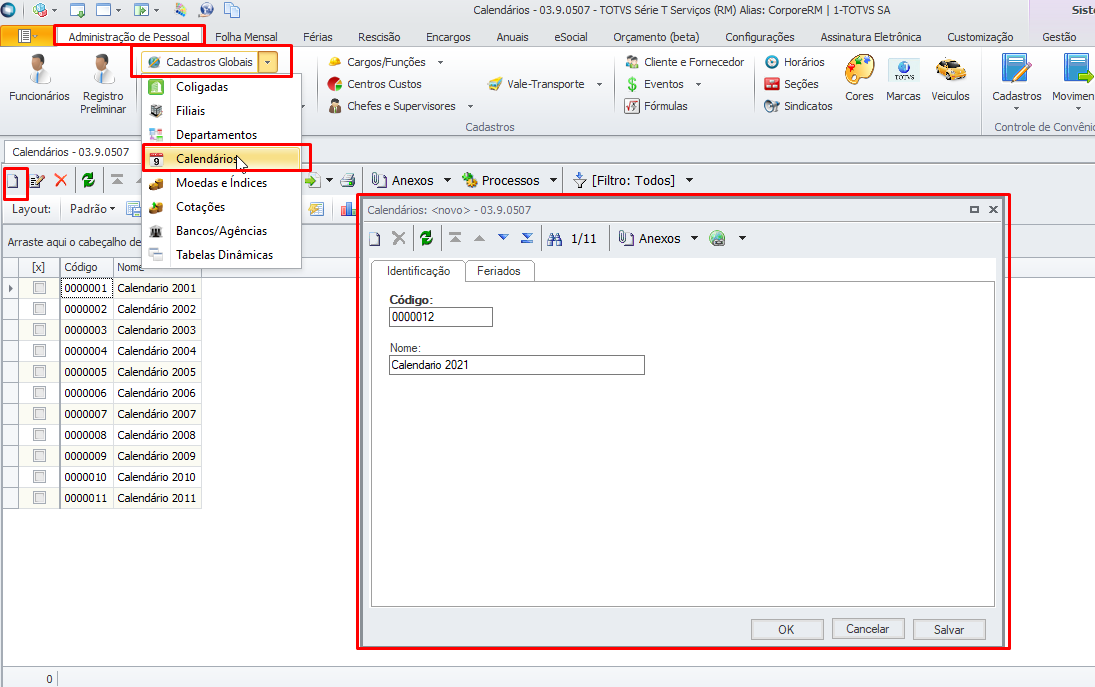Jump to last record in dialog
This screenshot has height=687, width=1095.
click(x=527, y=238)
